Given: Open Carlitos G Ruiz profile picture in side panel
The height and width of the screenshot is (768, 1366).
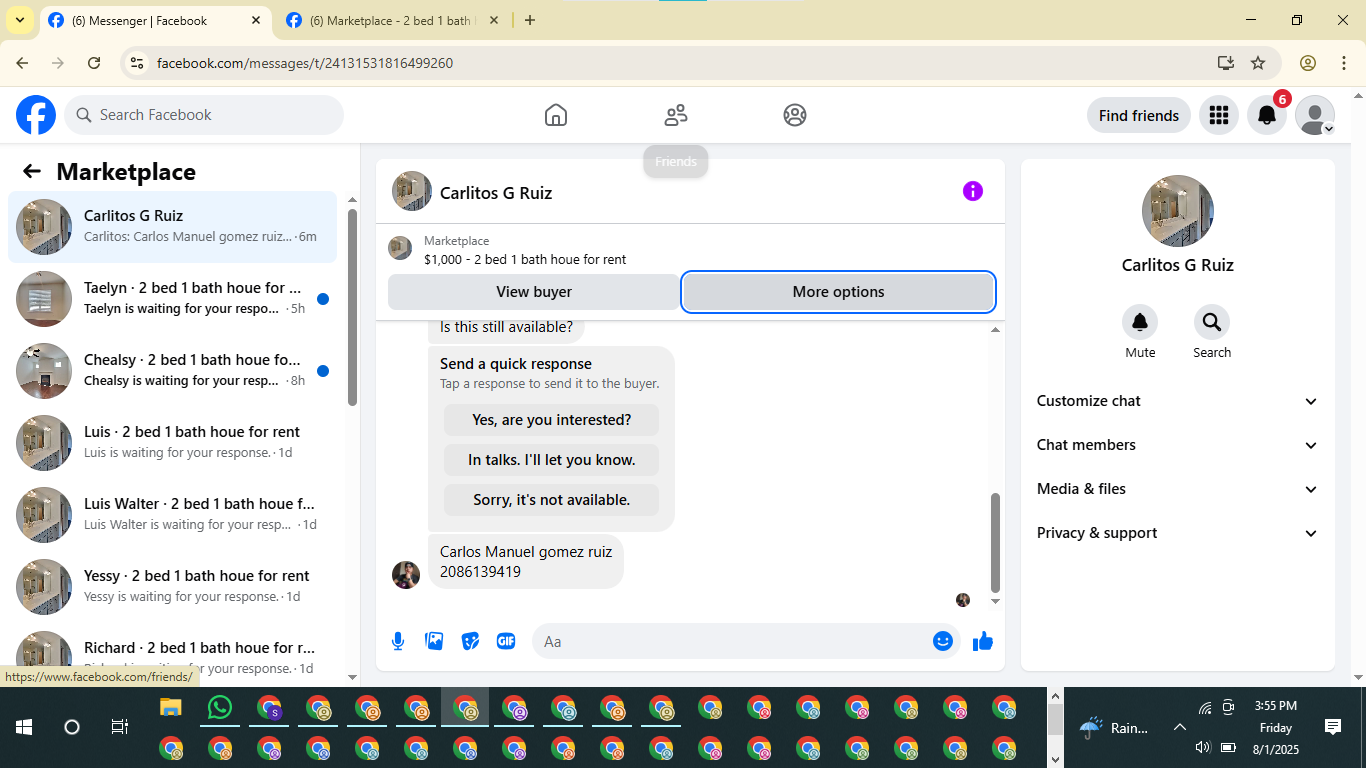Looking at the screenshot, I should [x=1178, y=211].
